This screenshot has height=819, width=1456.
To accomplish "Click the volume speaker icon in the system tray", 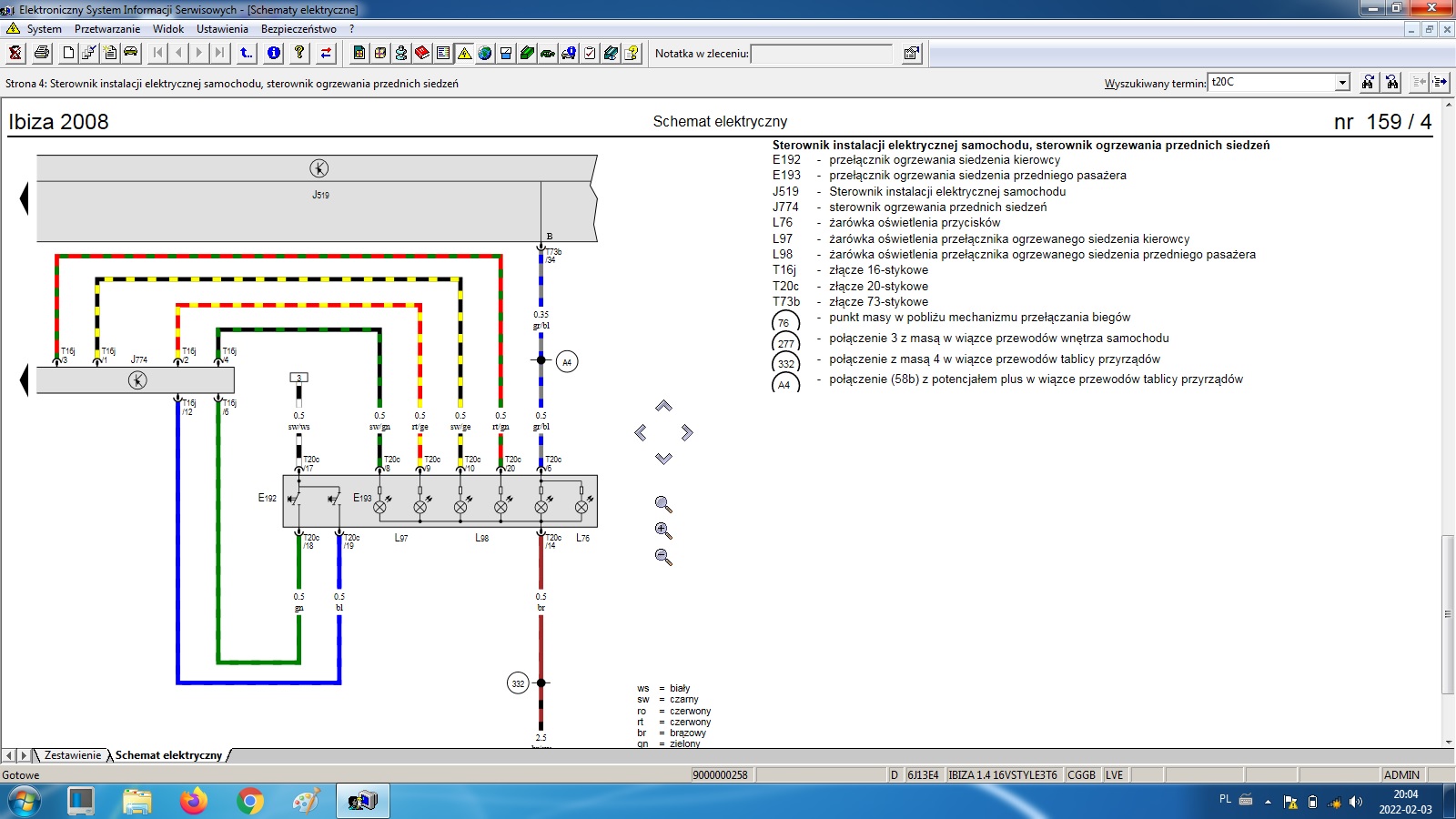I will tap(1356, 802).
